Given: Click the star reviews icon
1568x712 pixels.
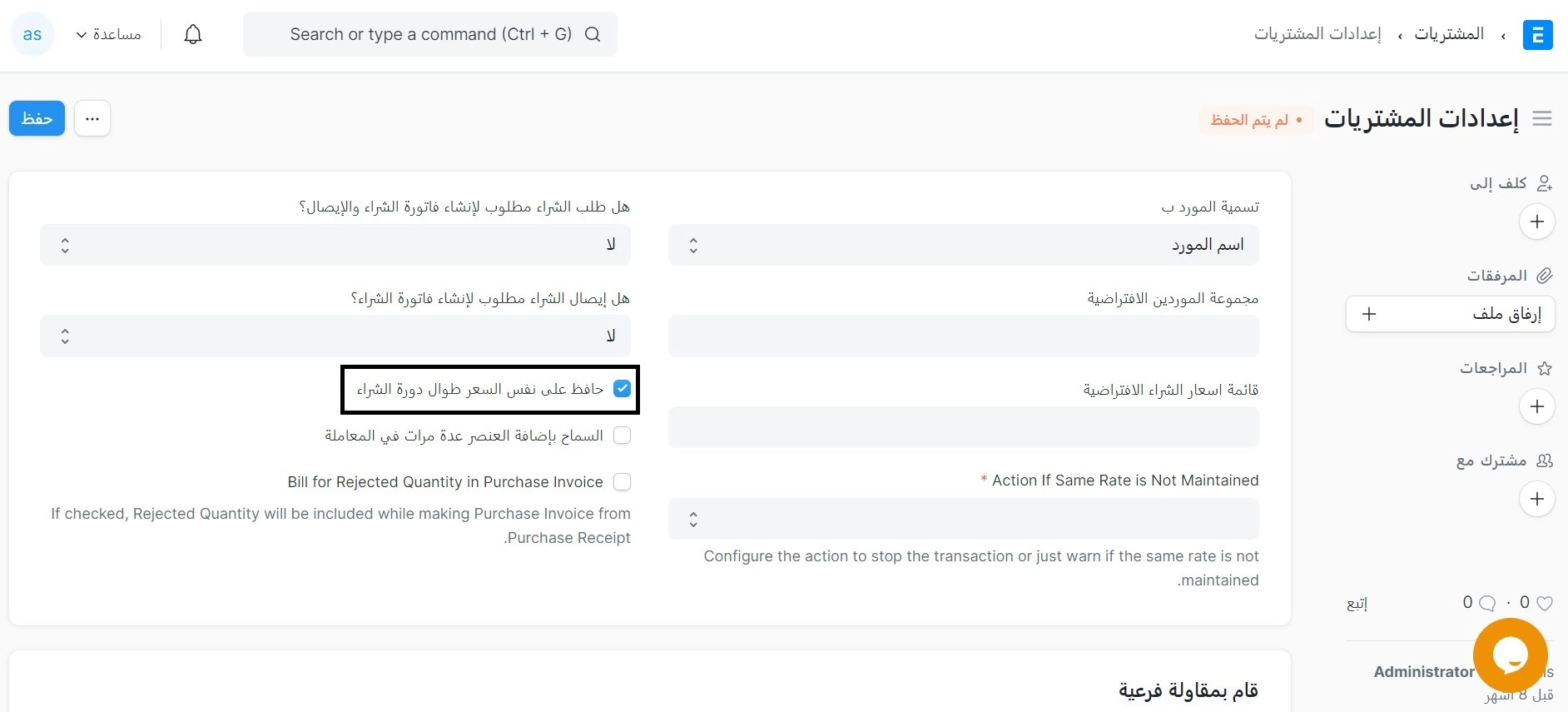Looking at the screenshot, I should click(1545, 368).
